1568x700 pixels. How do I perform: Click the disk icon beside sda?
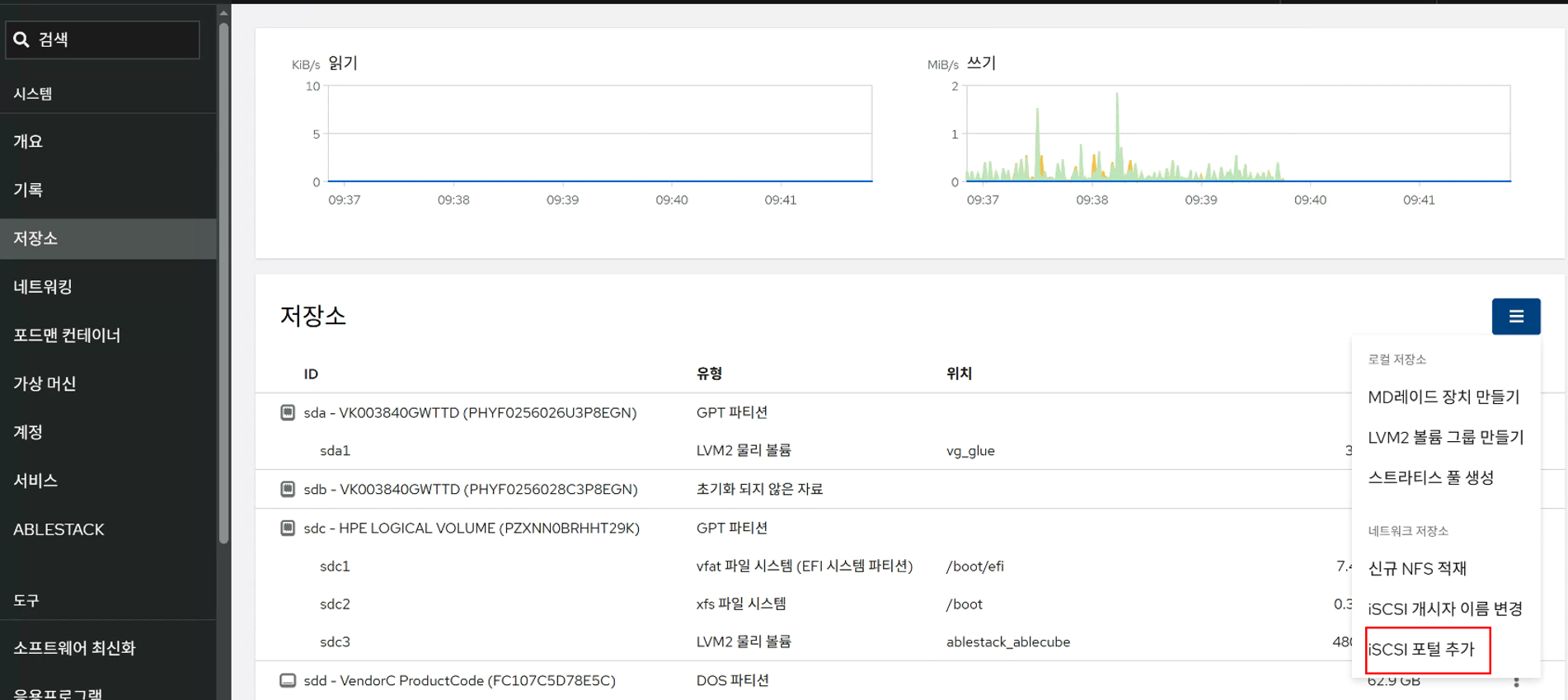tap(288, 412)
